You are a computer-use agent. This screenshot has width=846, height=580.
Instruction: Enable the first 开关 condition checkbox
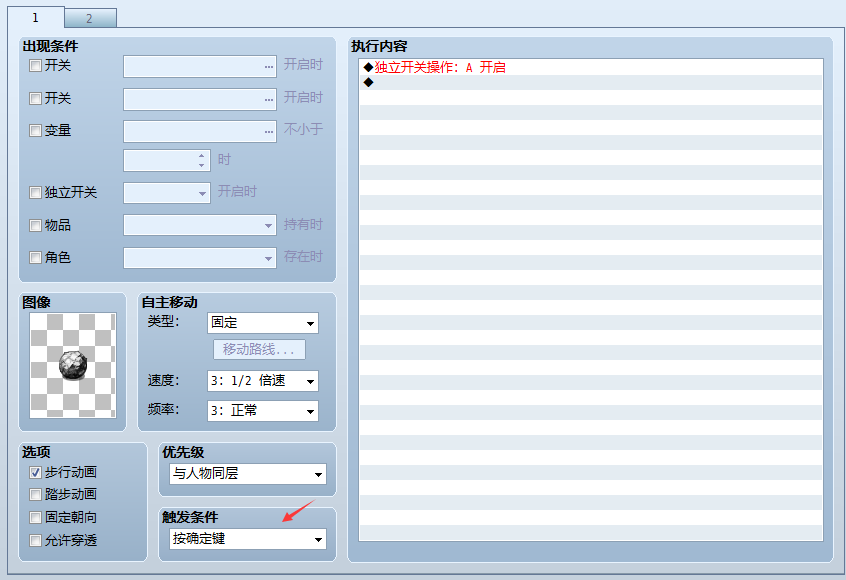35,66
